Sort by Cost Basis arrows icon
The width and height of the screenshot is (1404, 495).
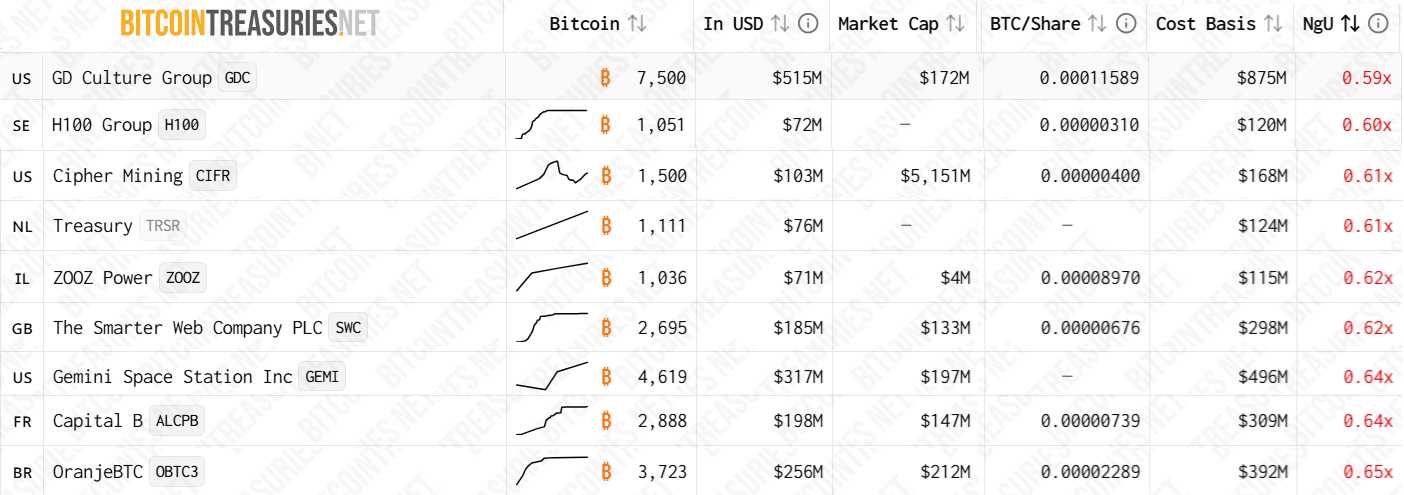(1272, 24)
